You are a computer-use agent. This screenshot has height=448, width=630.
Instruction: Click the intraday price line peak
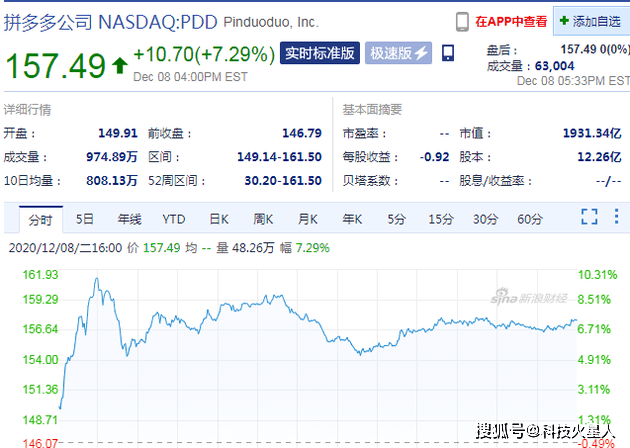click(x=97, y=278)
